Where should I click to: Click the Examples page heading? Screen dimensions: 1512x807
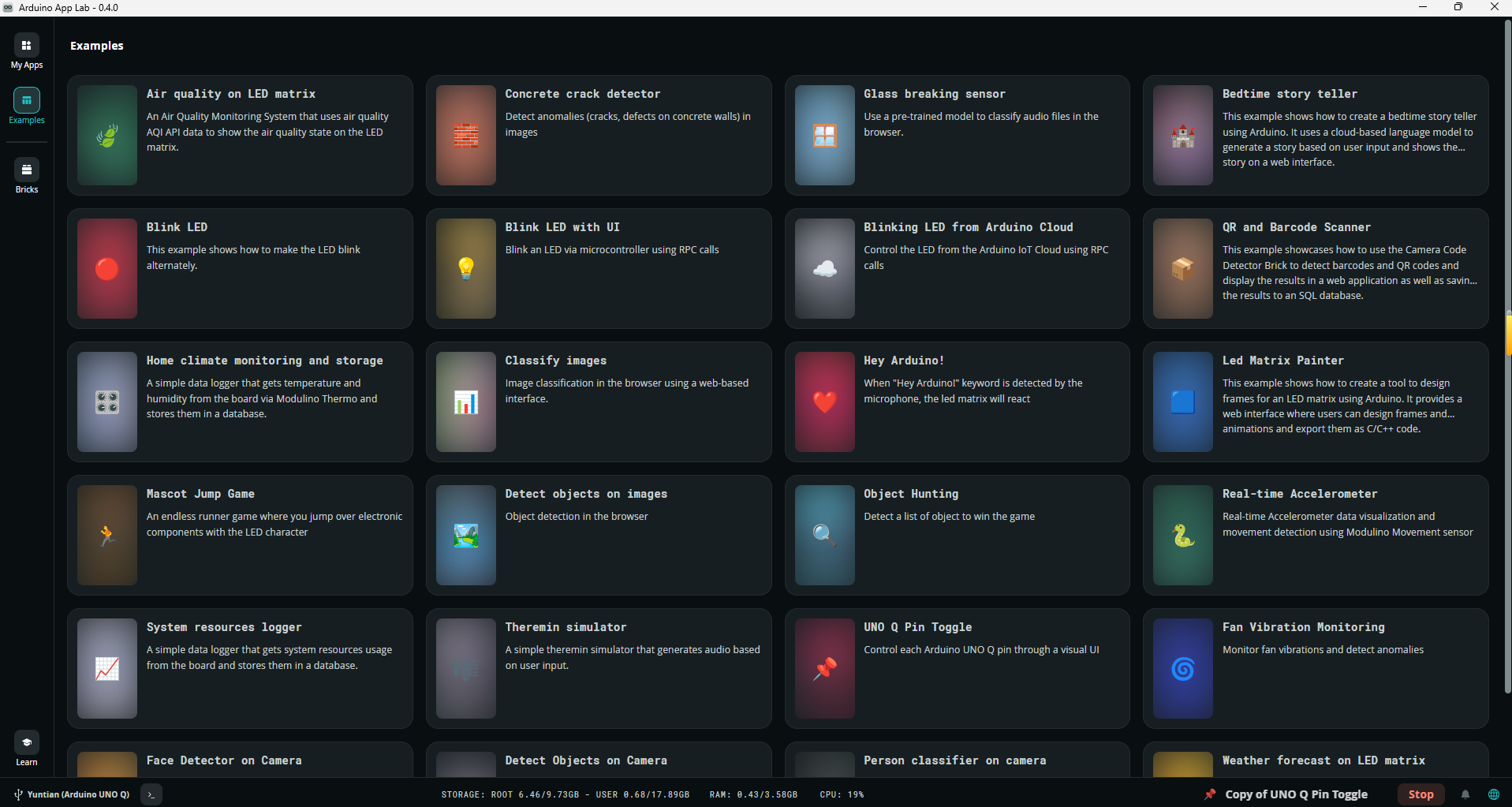click(x=97, y=46)
